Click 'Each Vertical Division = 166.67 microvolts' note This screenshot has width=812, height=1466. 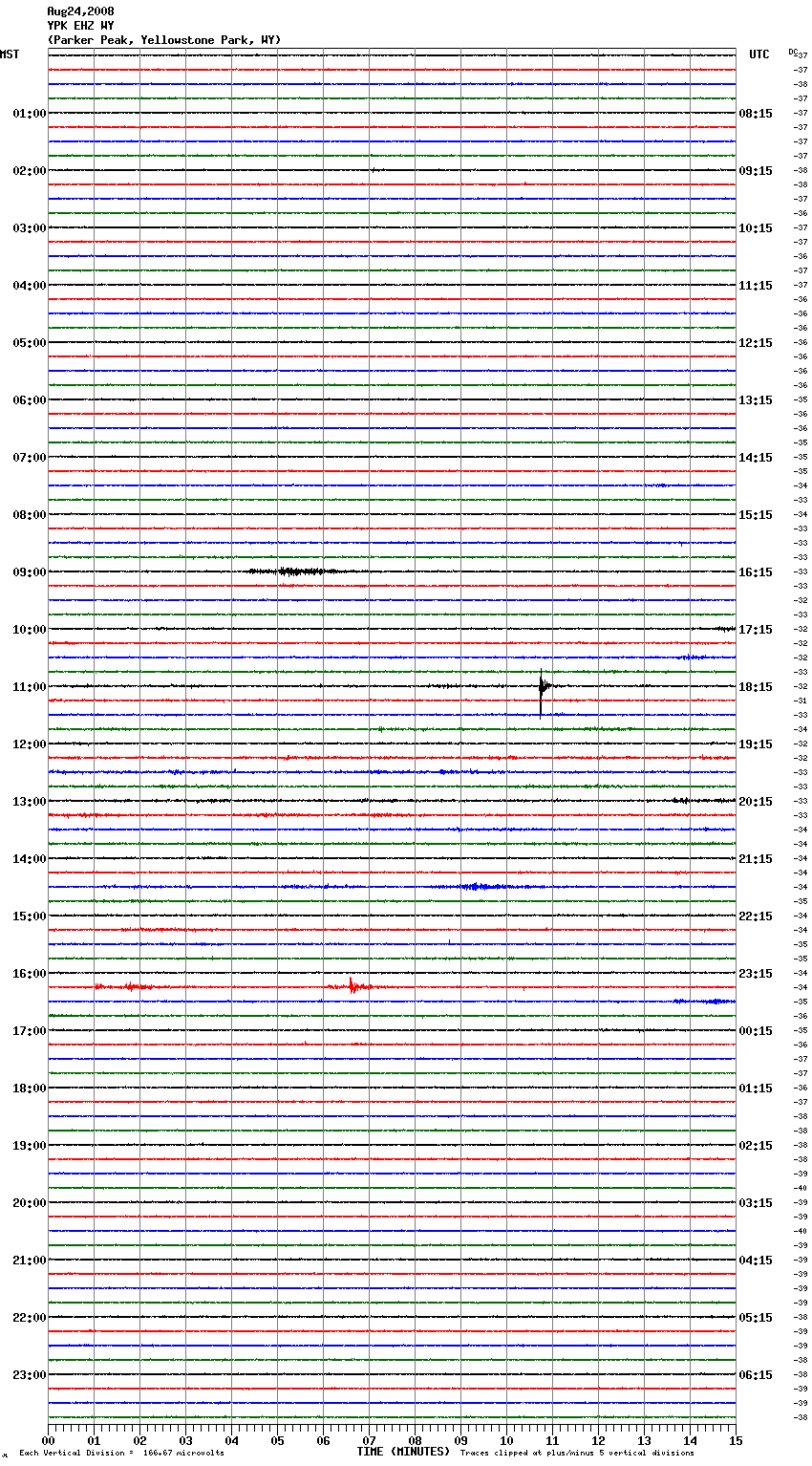(x=121, y=1454)
